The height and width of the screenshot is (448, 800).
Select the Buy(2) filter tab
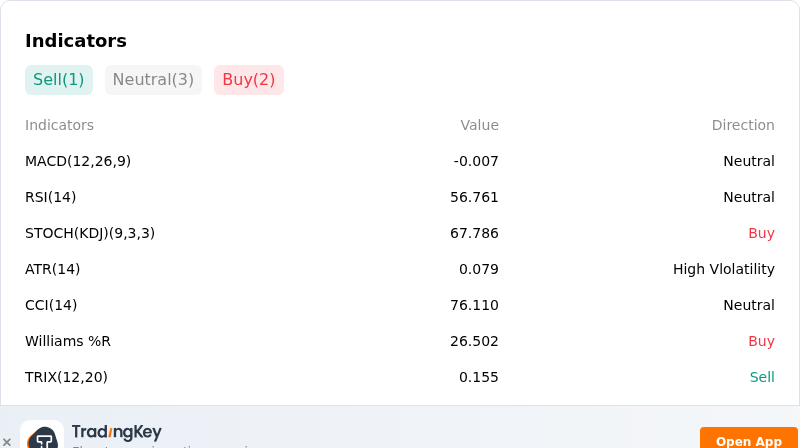coord(248,80)
